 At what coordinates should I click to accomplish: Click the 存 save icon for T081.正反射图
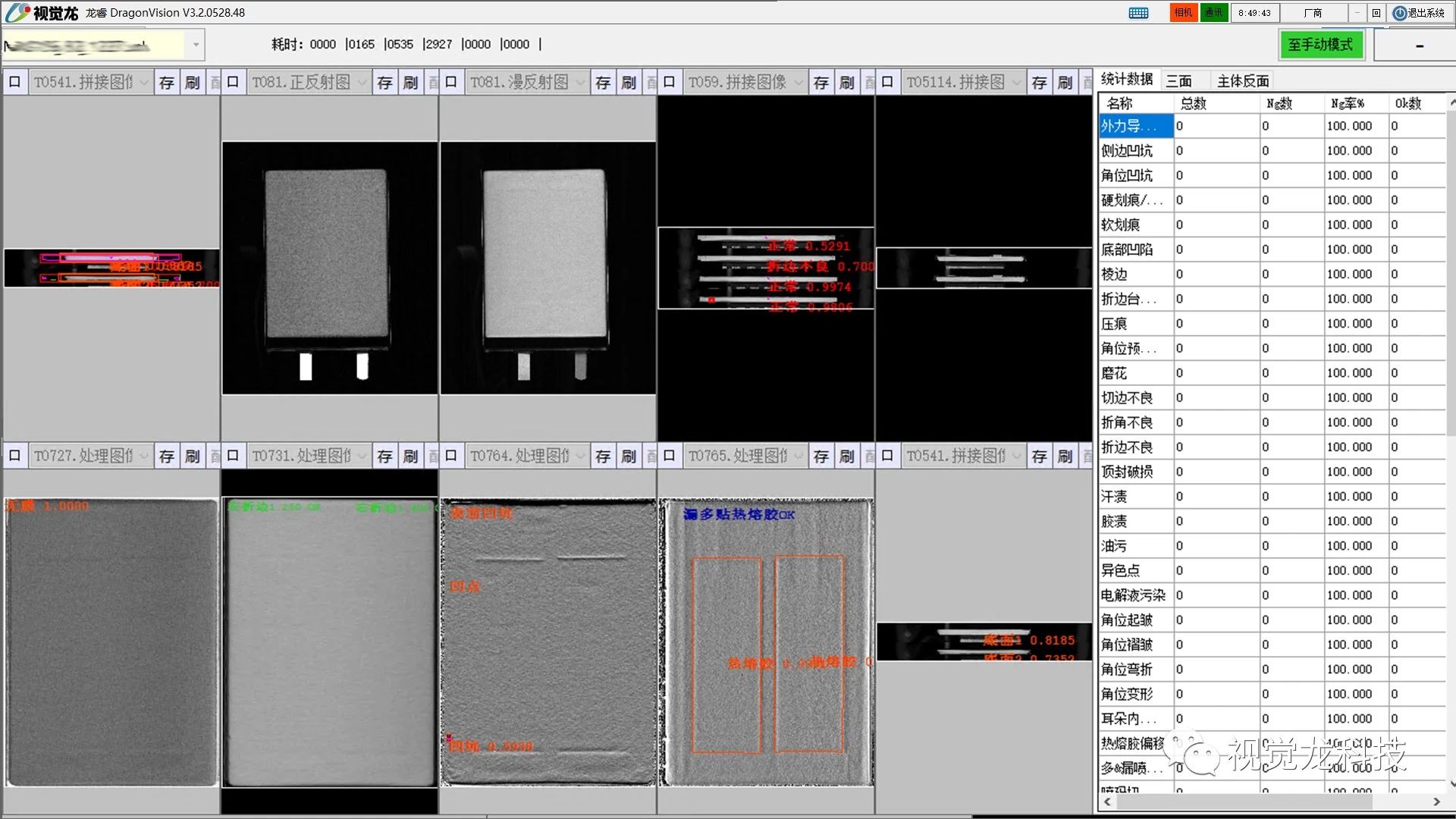point(384,82)
